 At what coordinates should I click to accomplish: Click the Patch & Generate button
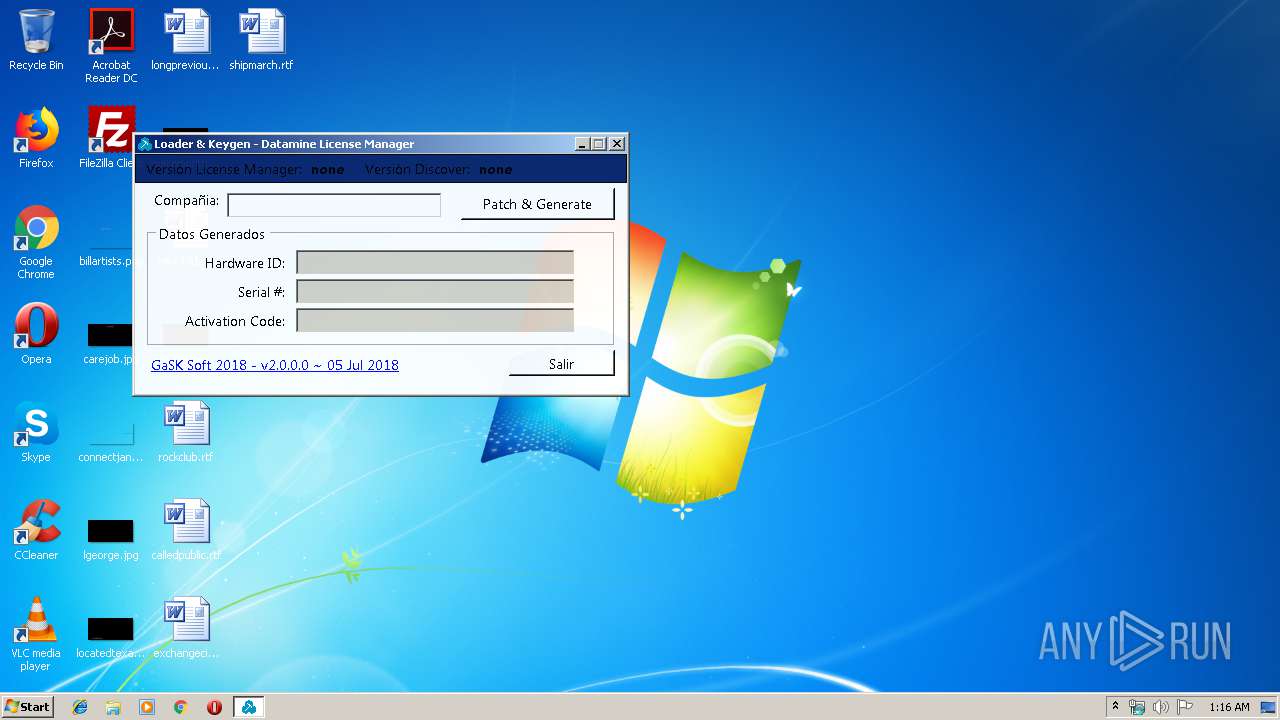[537, 204]
